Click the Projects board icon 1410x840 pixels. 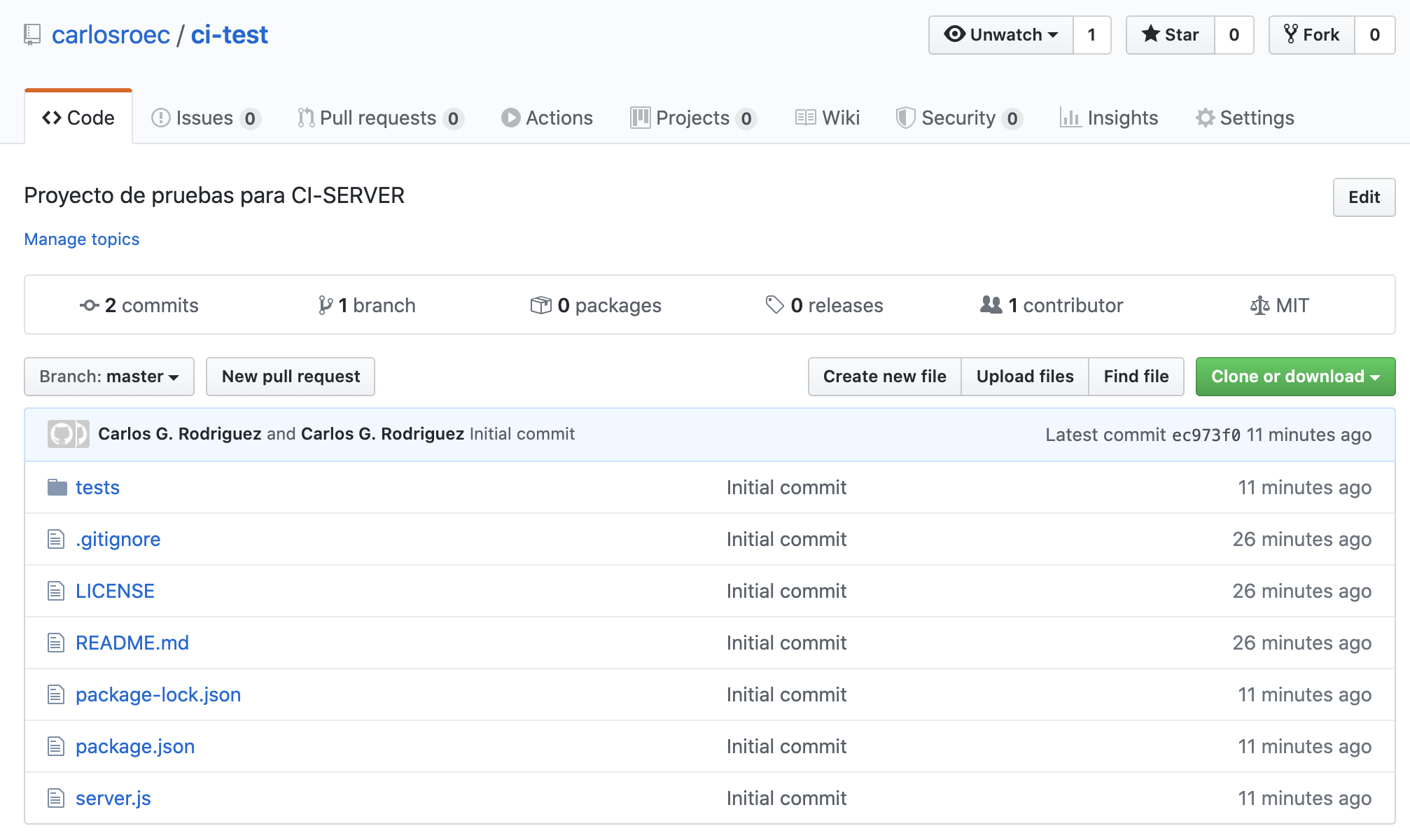(x=641, y=118)
